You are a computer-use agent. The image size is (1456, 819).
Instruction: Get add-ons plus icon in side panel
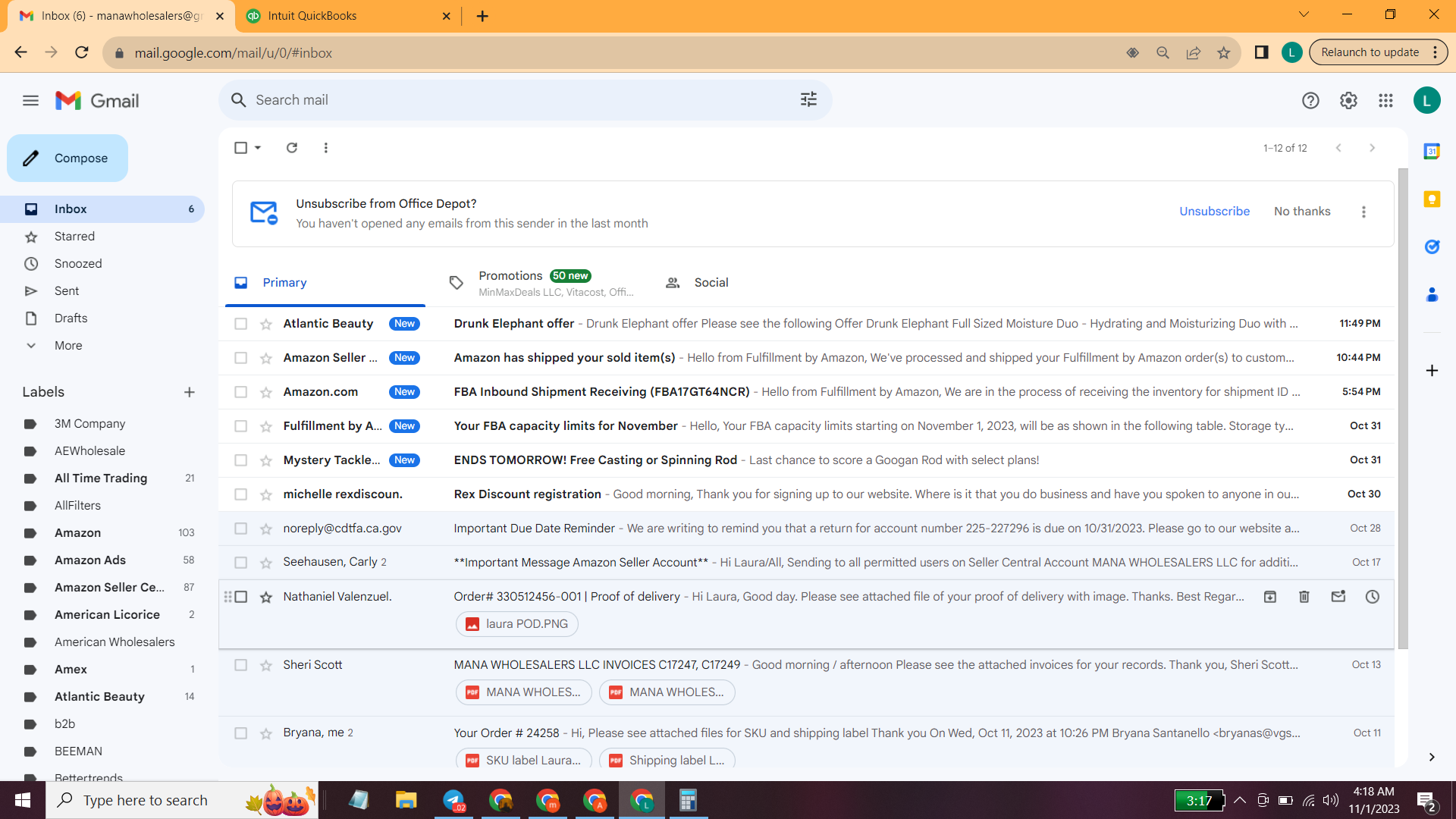coord(1432,371)
